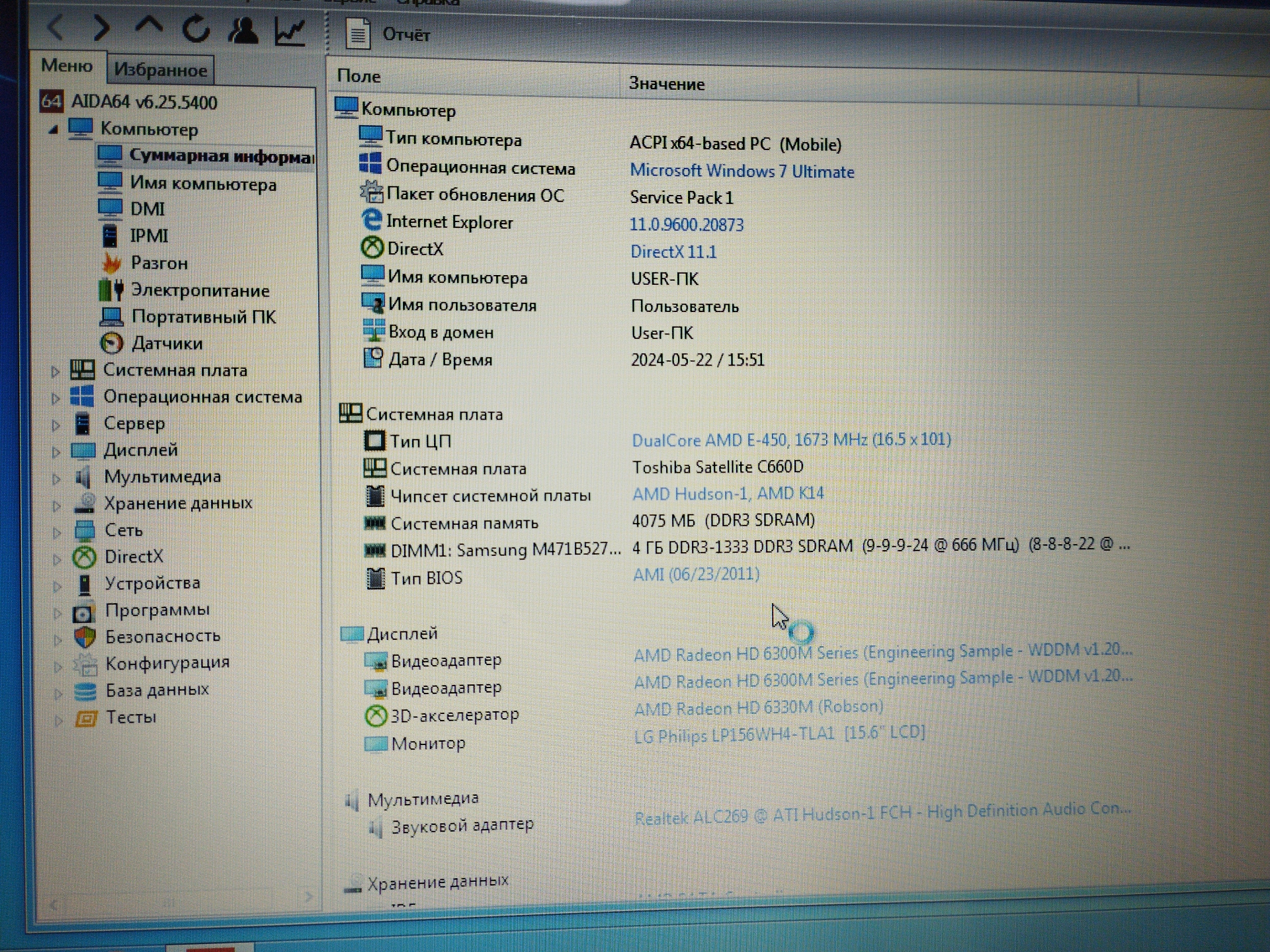The width and height of the screenshot is (1270, 952).
Task: Open the AMI (06/23/2011) BIOS link
Action: click(x=696, y=574)
